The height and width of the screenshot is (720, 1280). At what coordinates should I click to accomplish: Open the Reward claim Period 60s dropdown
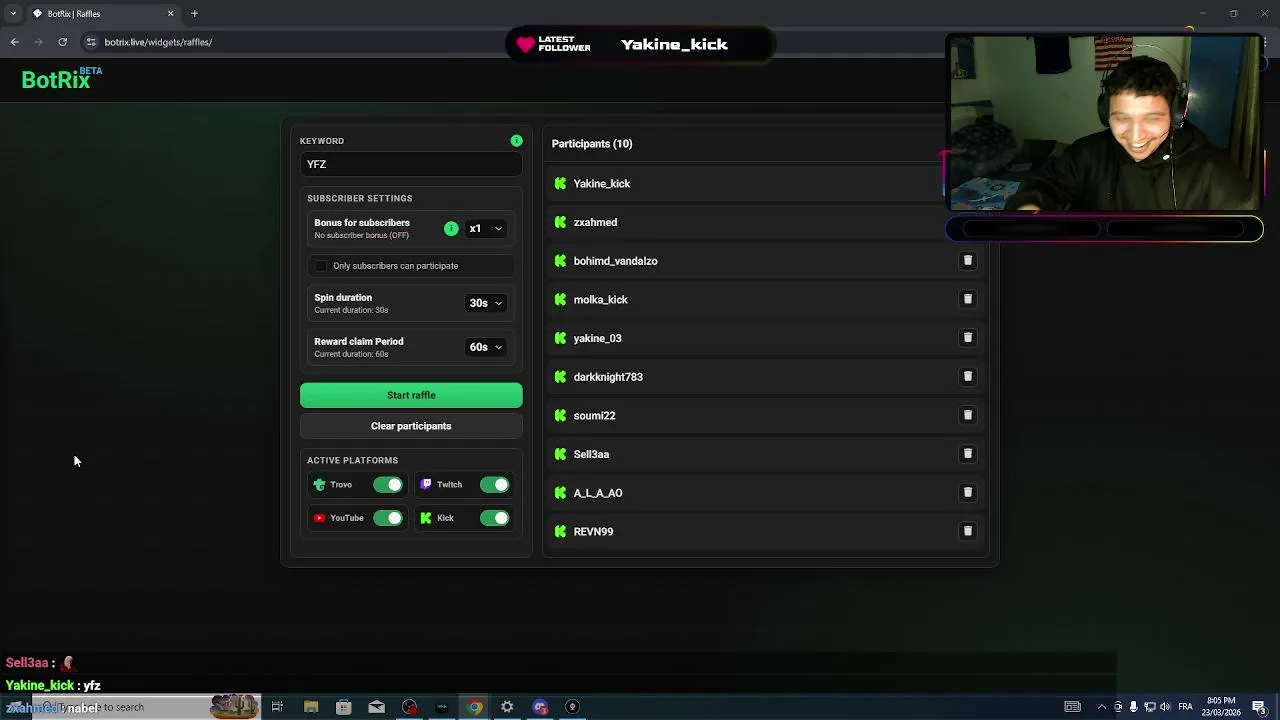pos(486,347)
